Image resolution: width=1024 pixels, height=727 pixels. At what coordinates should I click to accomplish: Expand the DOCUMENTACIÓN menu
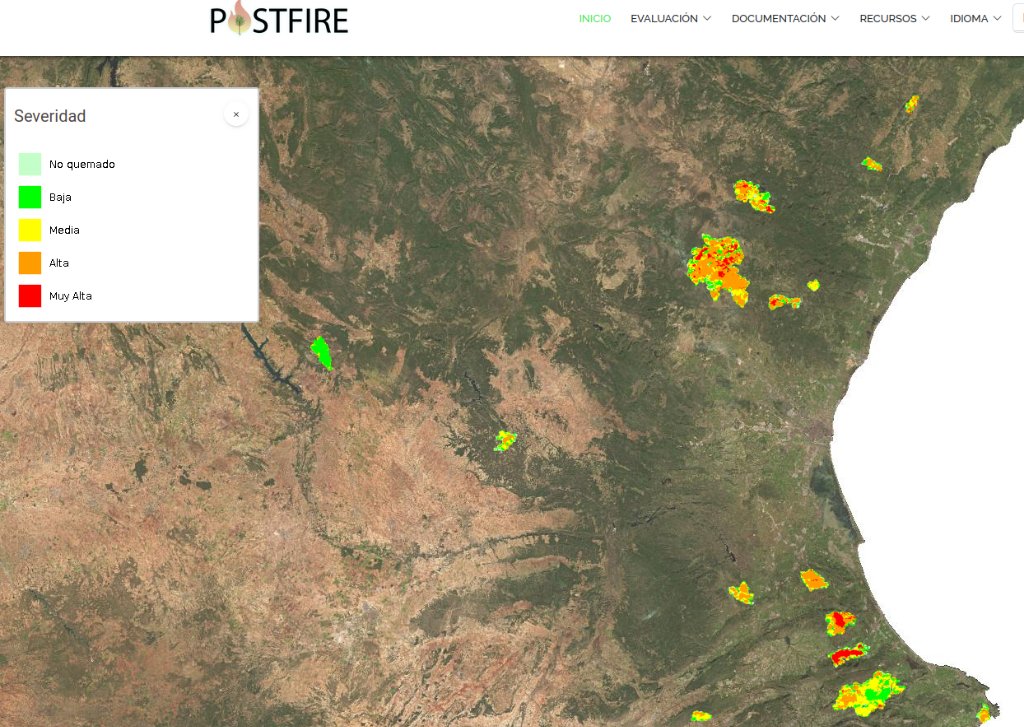pos(784,19)
